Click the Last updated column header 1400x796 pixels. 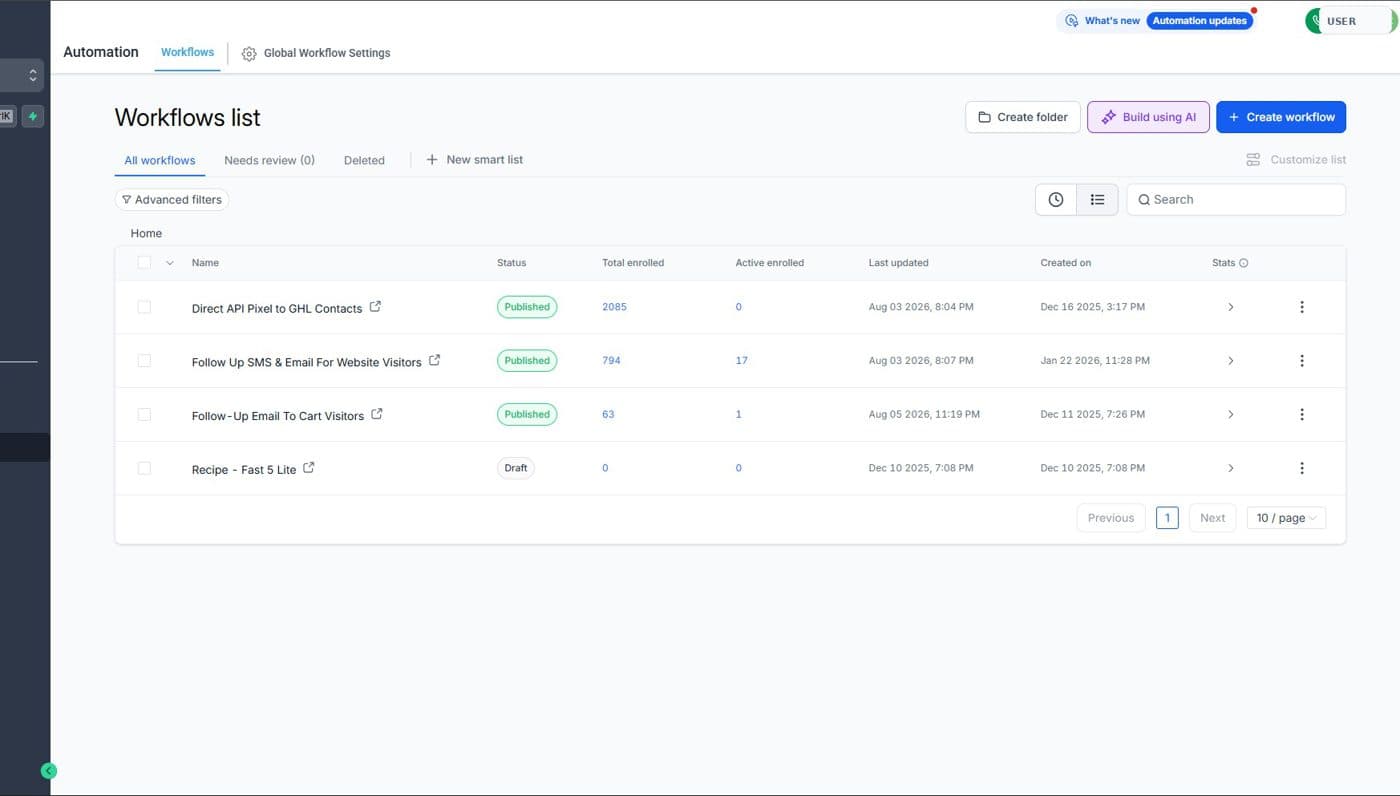[898, 263]
